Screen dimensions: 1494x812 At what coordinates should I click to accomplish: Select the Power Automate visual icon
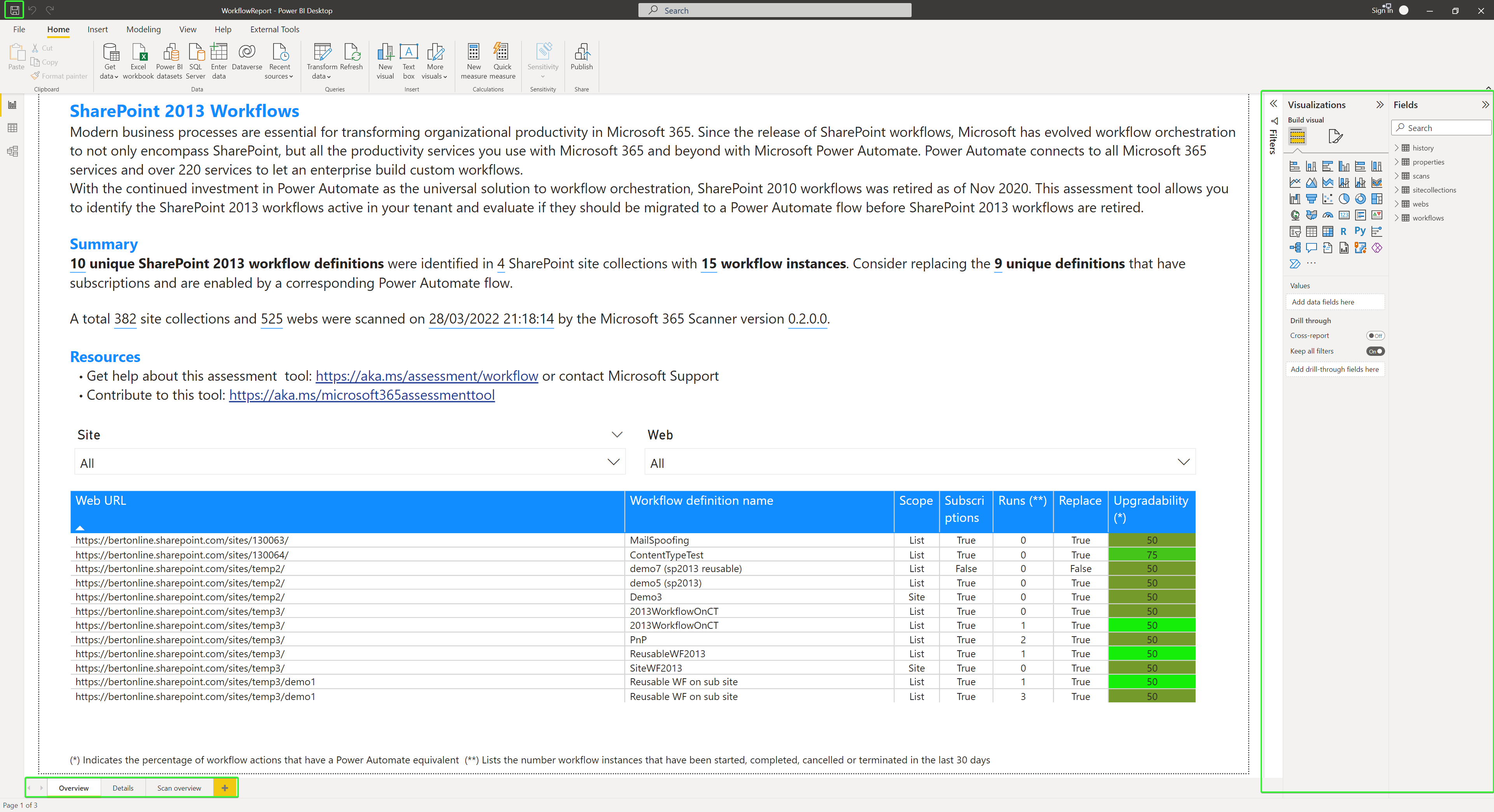tap(1295, 264)
